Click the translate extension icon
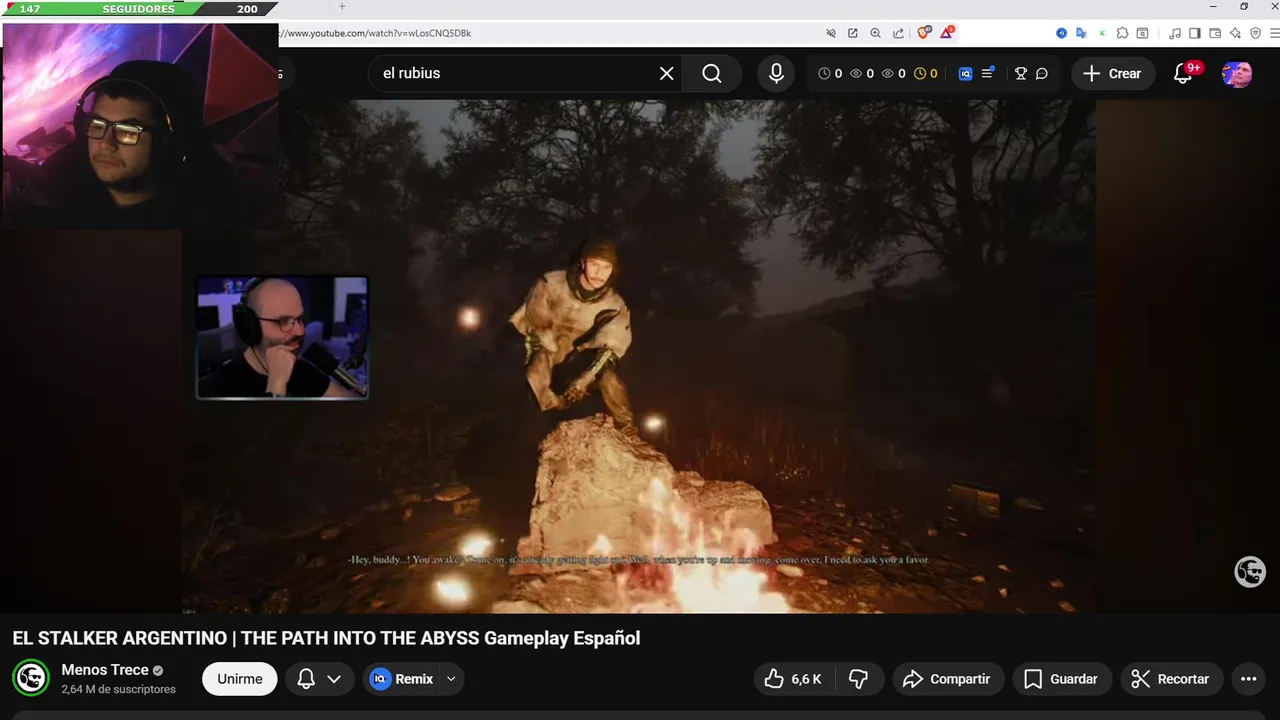 click(1081, 33)
